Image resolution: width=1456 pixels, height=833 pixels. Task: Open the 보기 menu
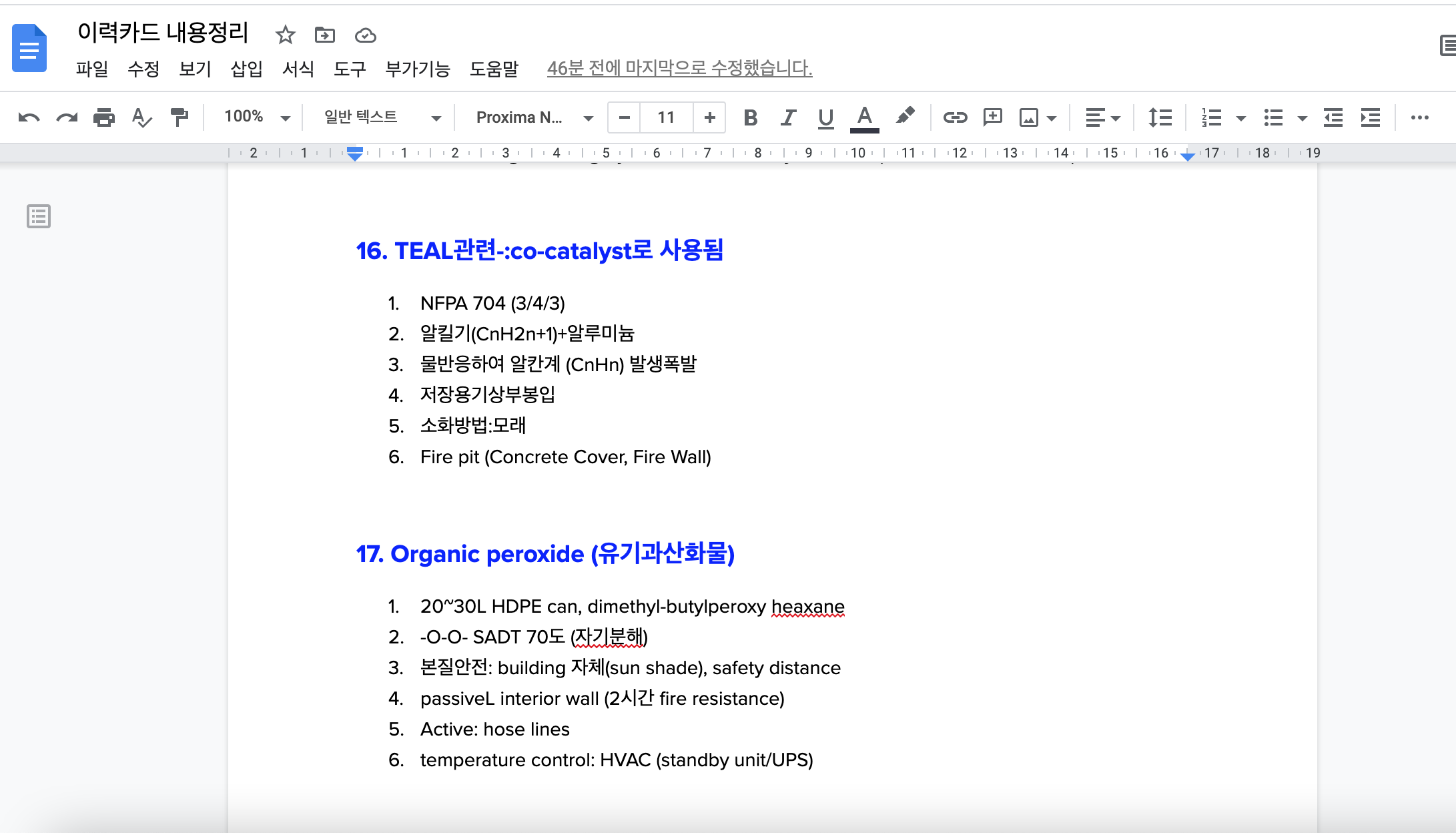pos(195,68)
